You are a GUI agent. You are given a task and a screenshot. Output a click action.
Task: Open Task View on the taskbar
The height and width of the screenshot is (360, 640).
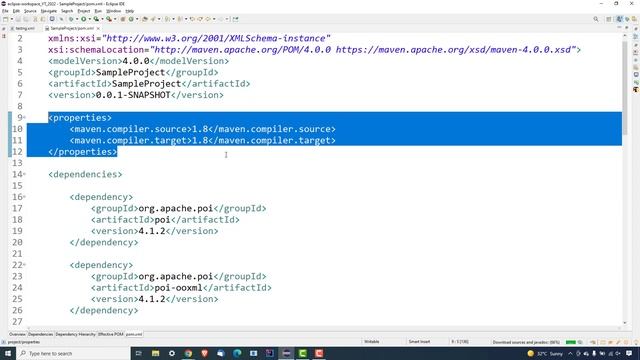(138, 353)
